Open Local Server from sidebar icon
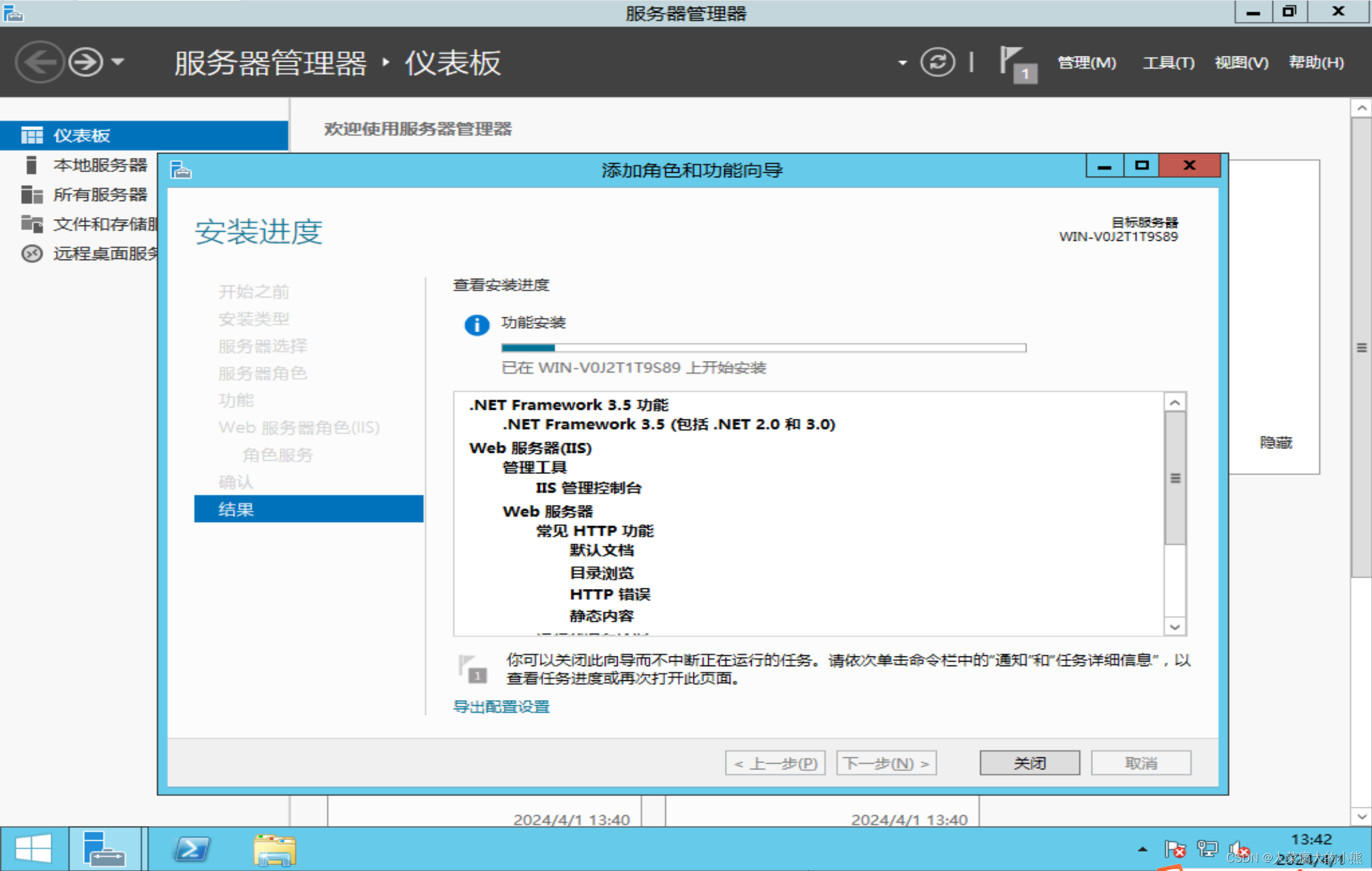The image size is (1372, 871). pos(31,165)
